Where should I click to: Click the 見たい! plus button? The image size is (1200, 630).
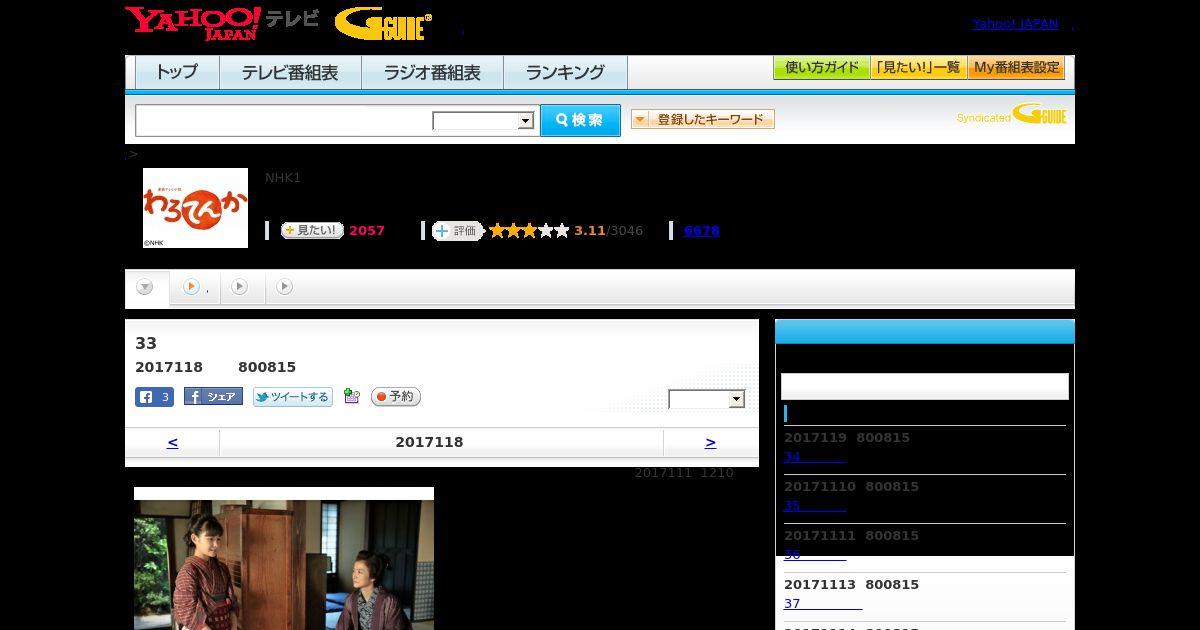(312, 231)
